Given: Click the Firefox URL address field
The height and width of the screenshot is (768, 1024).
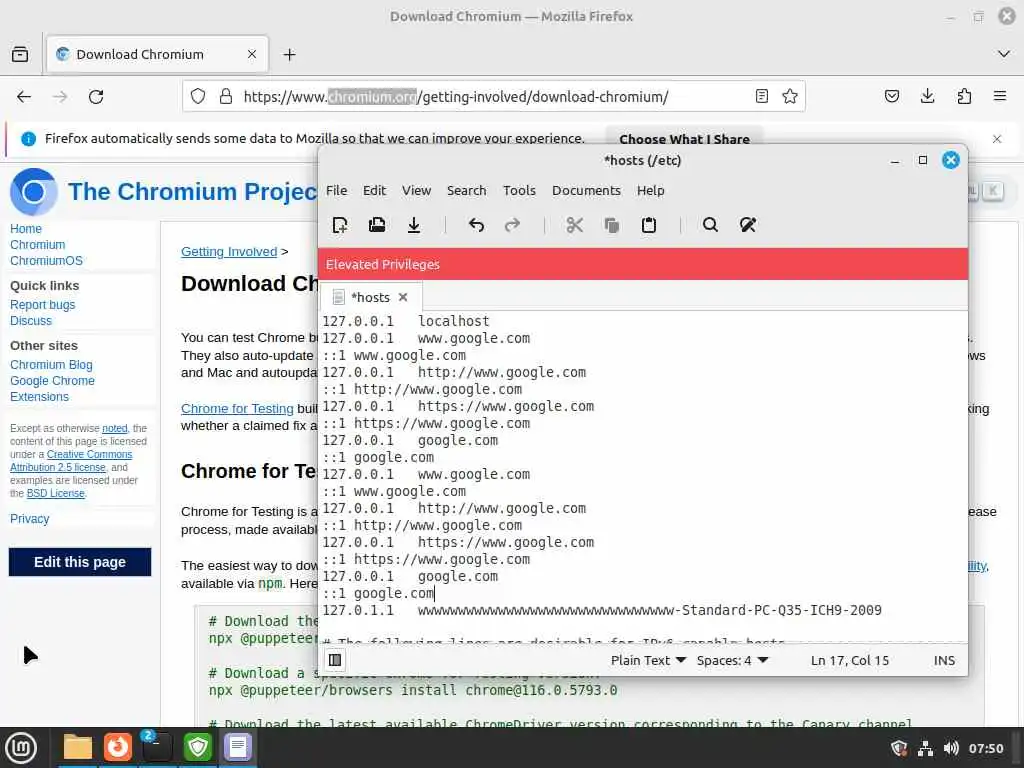Looking at the screenshot, I should [494, 97].
